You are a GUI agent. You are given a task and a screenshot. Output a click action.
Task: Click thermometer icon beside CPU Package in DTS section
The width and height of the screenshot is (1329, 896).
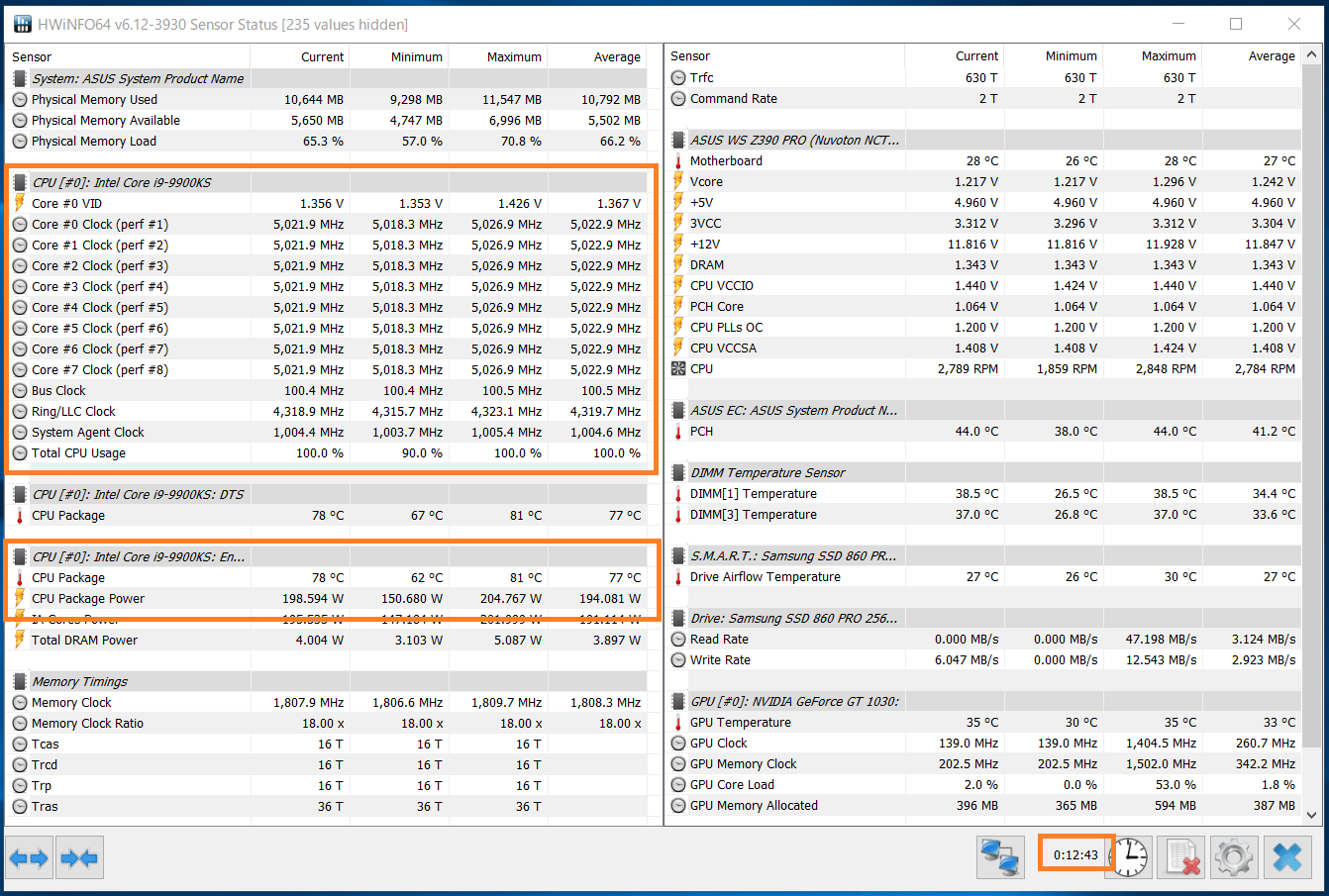tap(20, 515)
